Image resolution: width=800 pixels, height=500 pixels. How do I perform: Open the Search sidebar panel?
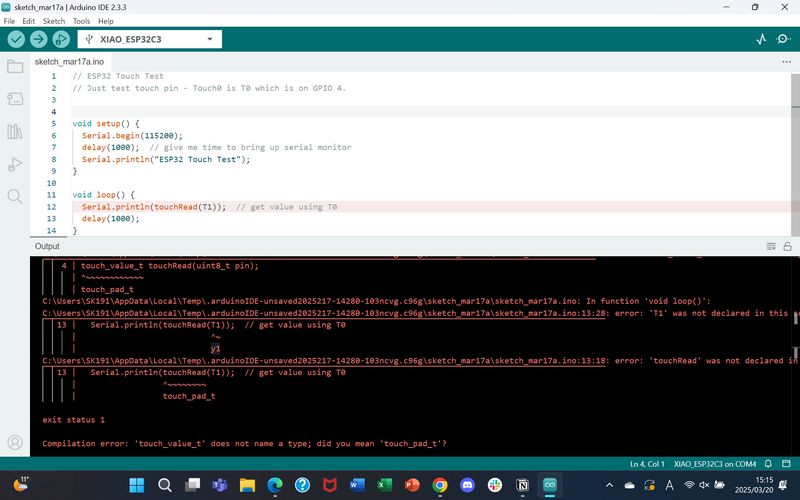click(15, 196)
